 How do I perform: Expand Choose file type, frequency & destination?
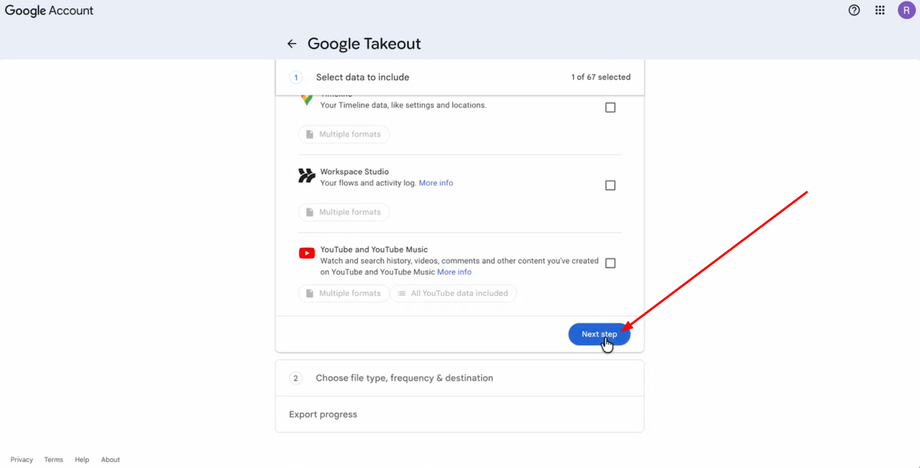pyautogui.click(x=460, y=378)
